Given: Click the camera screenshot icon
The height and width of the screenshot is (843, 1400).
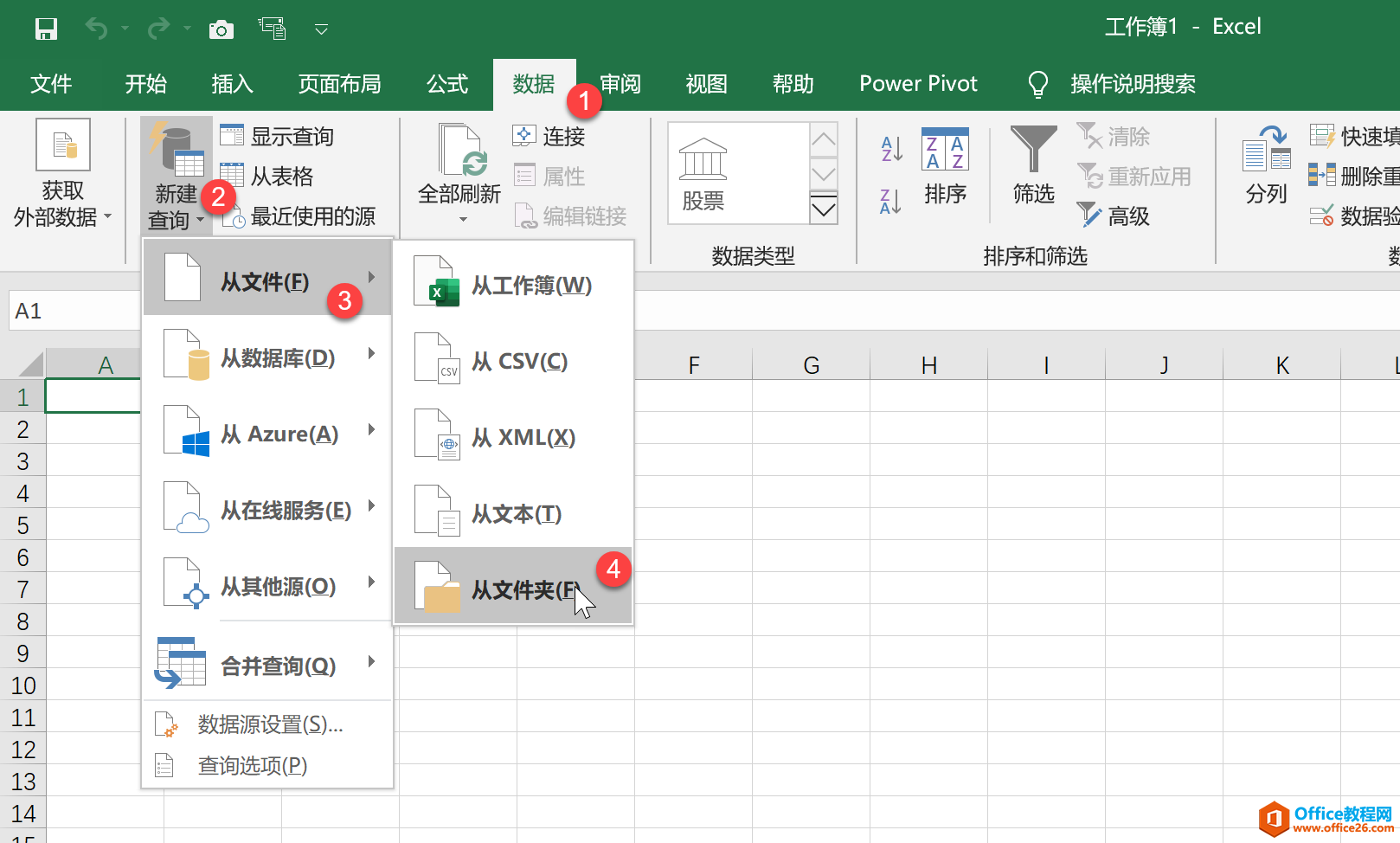Looking at the screenshot, I should [222, 30].
